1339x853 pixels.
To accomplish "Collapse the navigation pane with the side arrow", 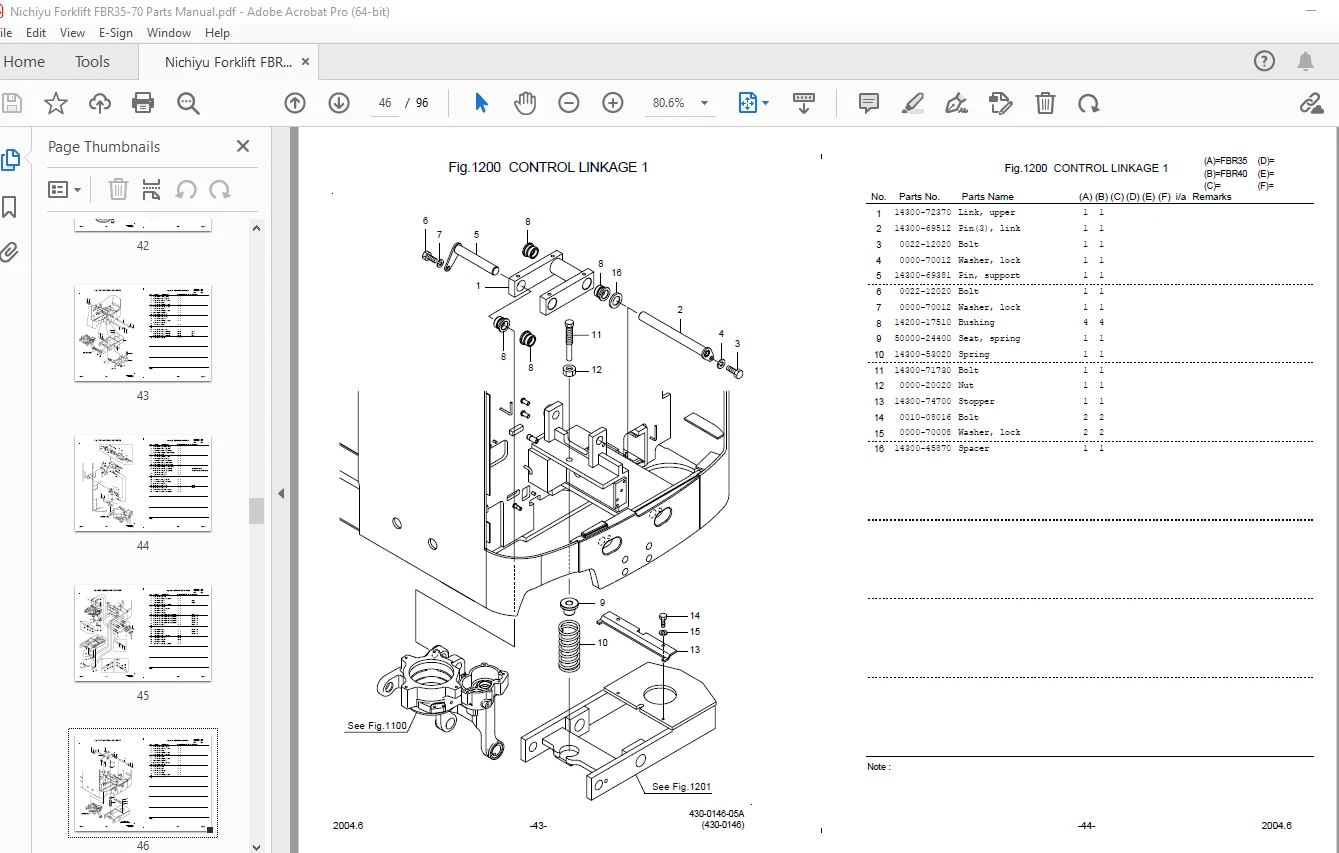I will (x=281, y=493).
